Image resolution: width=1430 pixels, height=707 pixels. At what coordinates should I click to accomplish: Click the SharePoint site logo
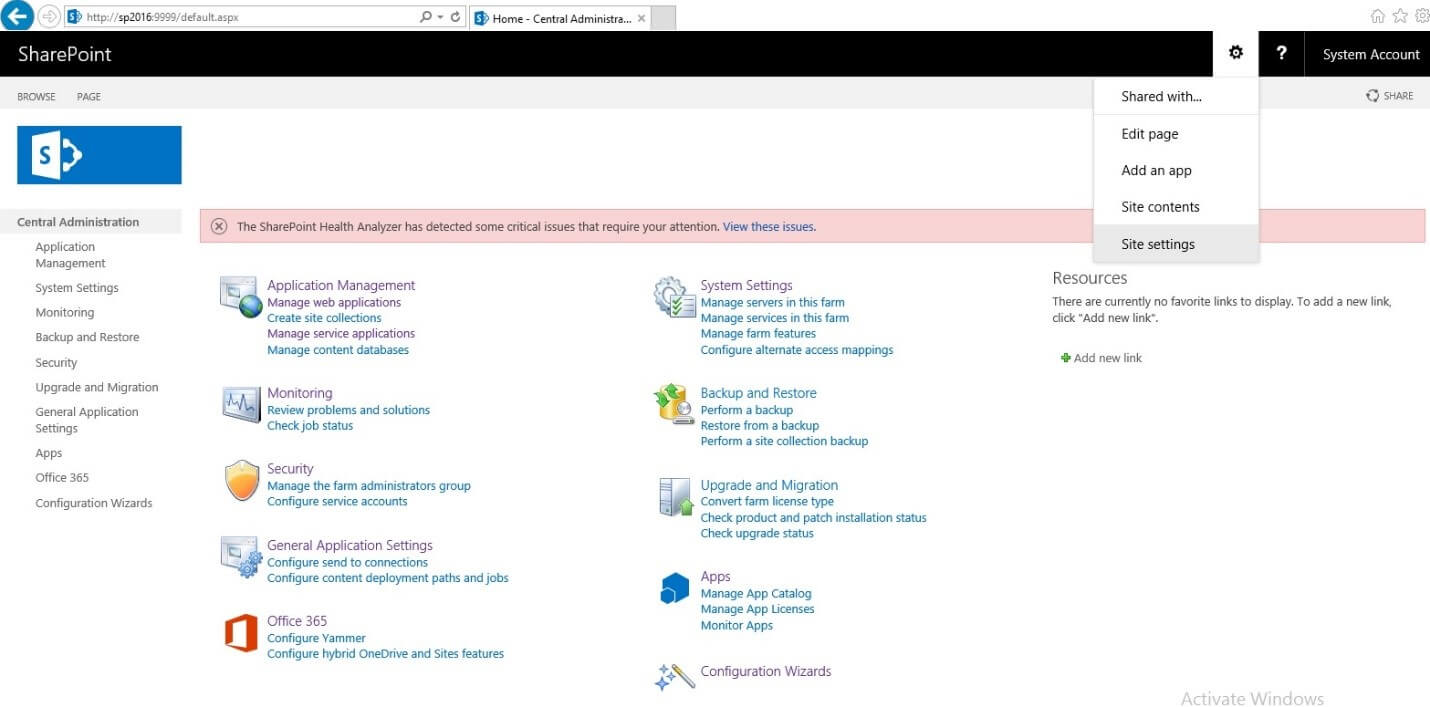coord(99,155)
